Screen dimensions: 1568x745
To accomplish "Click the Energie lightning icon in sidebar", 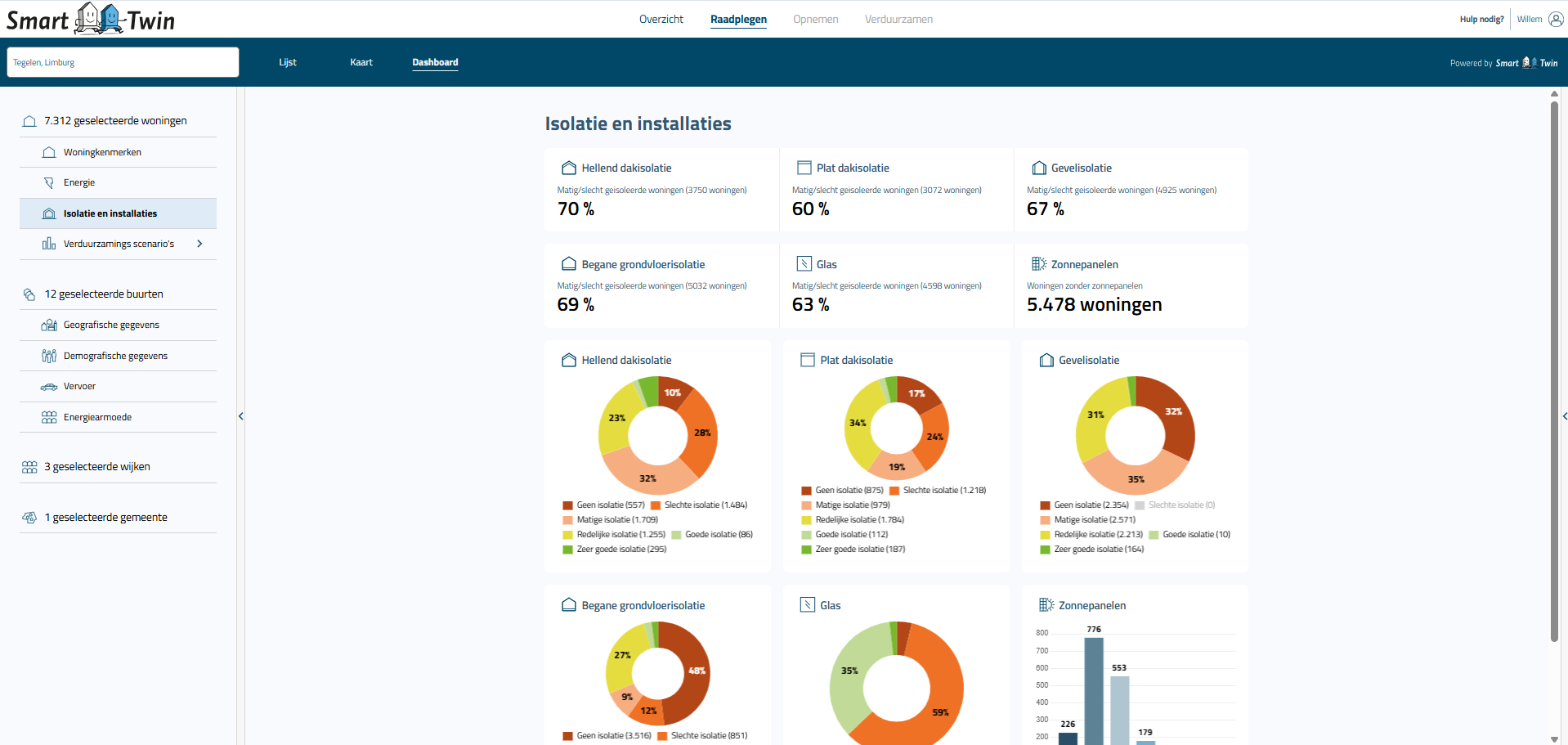I will [x=49, y=182].
